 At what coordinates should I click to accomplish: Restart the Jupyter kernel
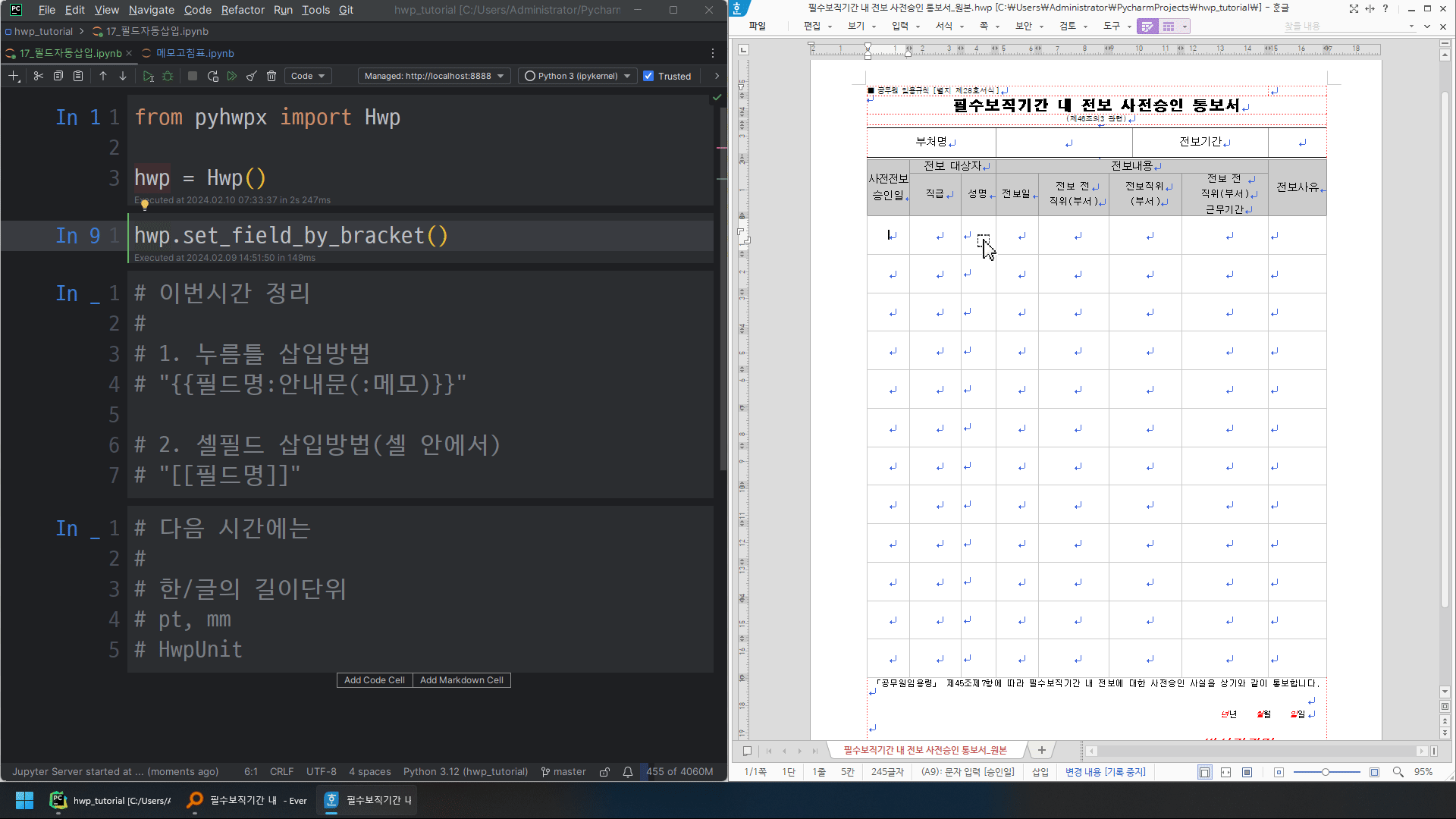pos(212,76)
